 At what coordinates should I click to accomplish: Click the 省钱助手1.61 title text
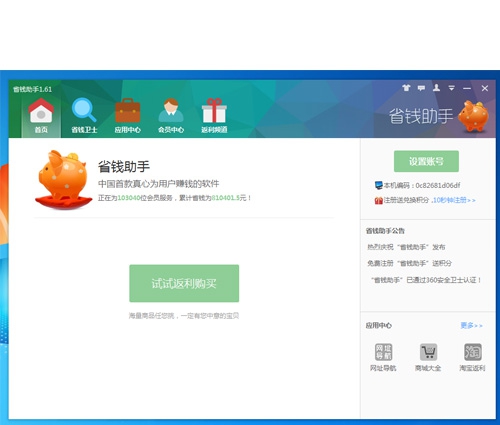32,89
